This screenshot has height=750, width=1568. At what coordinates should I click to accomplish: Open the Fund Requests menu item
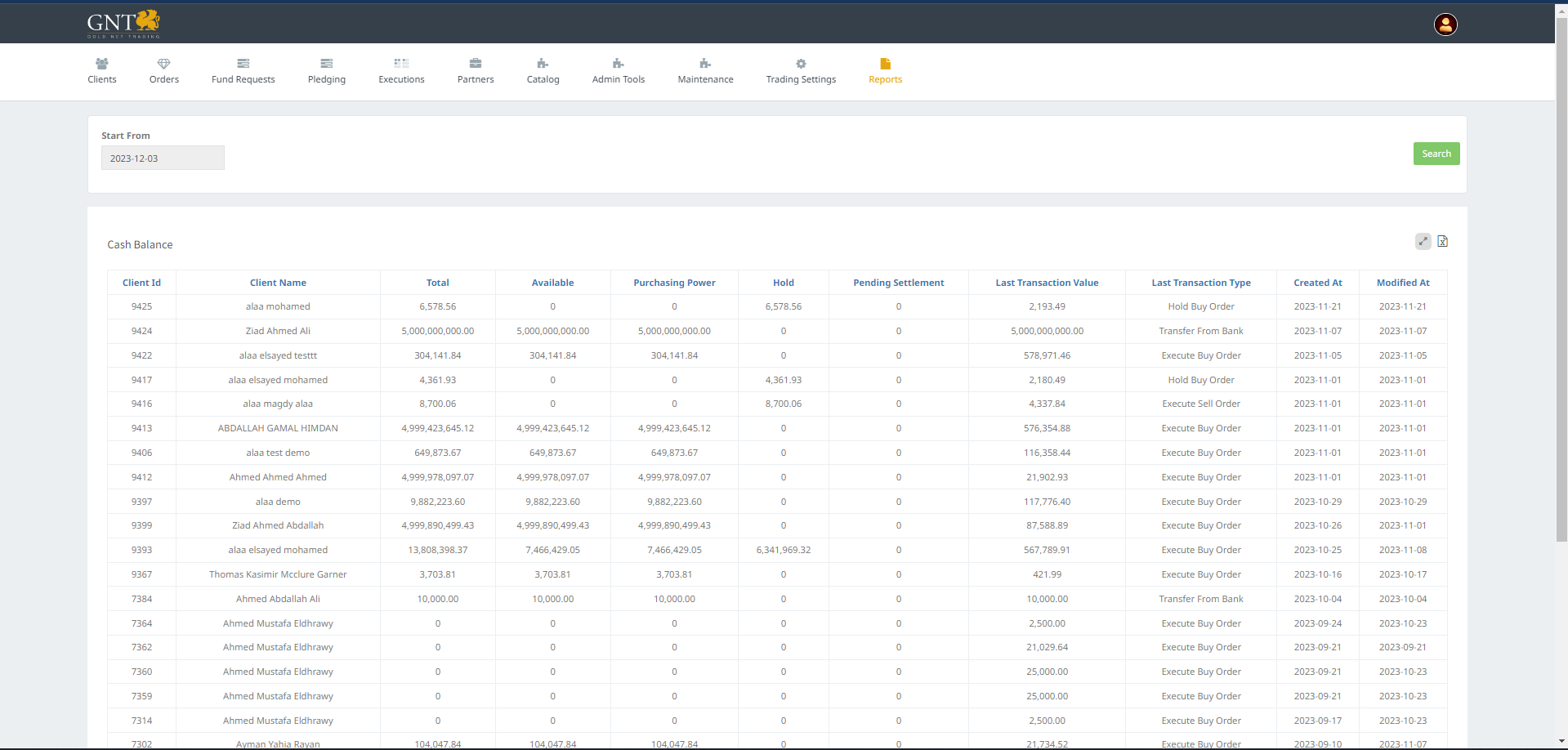tap(243, 72)
